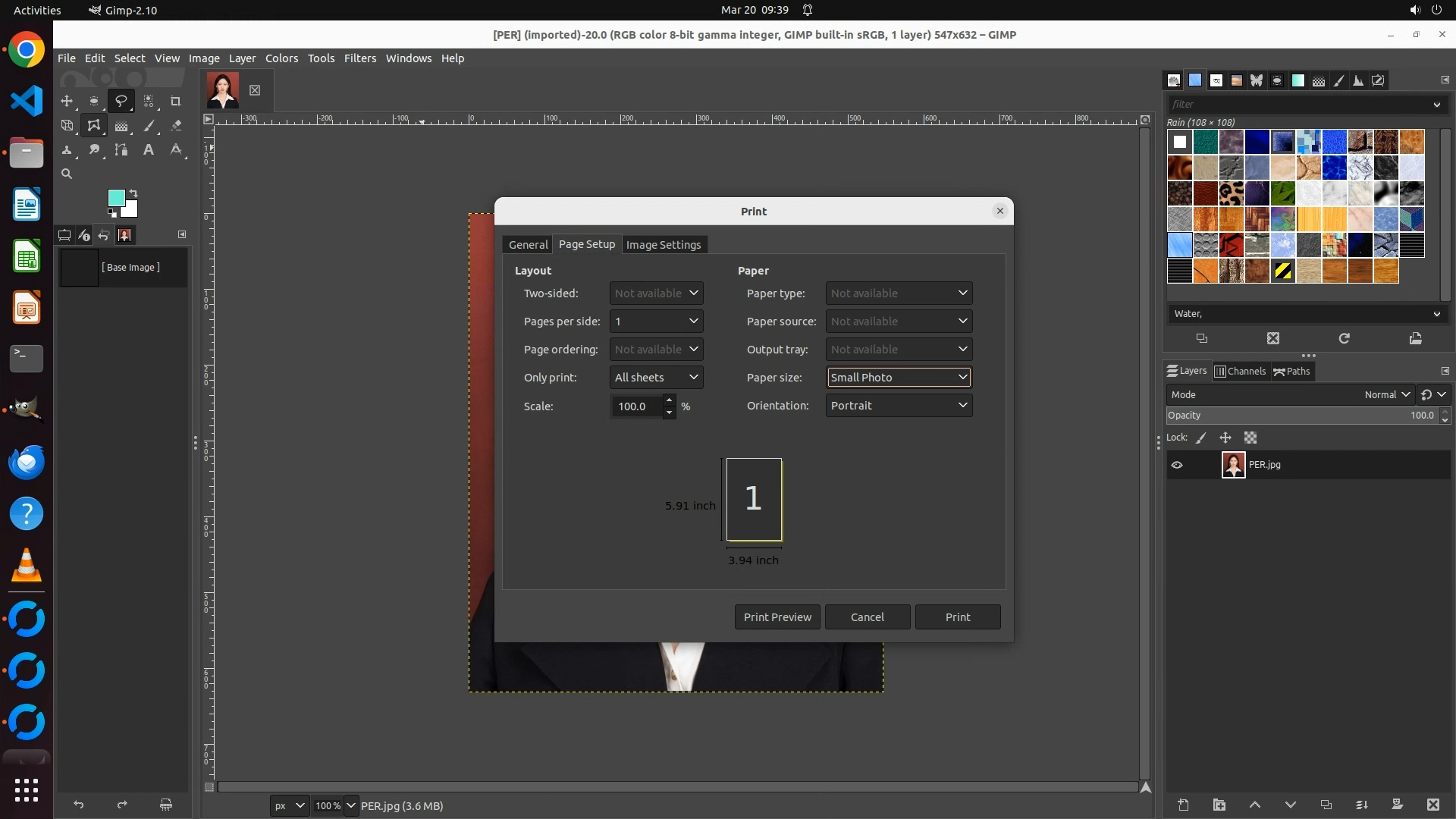1456x819 pixels.
Task: Pick the Zoom magnifier tool
Action: (x=67, y=174)
